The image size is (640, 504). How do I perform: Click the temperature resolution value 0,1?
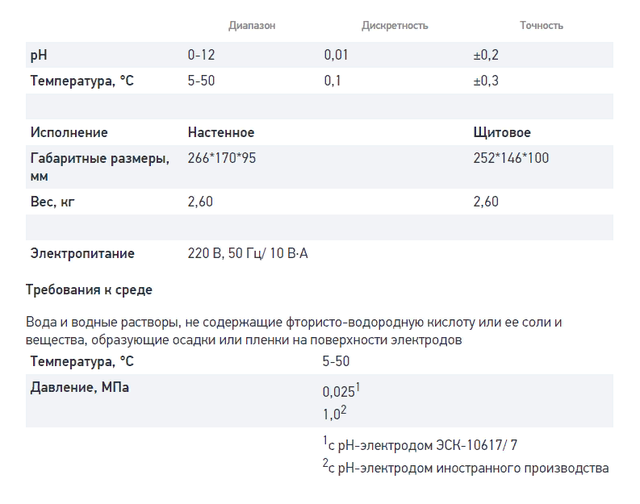332,80
